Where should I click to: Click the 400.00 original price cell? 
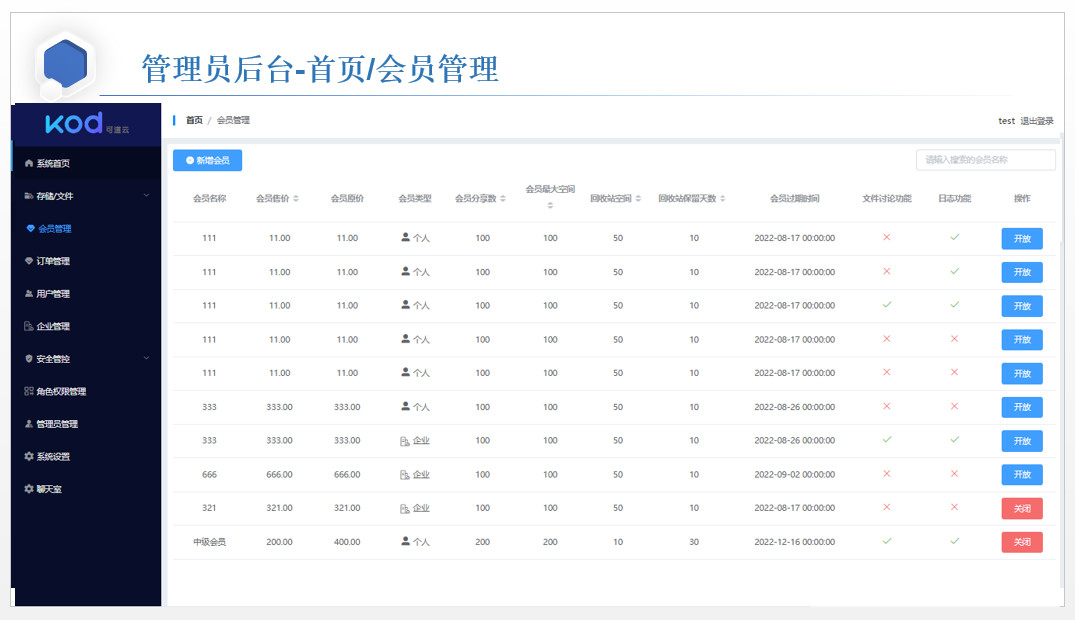pyautogui.click(x=347, y=542)
